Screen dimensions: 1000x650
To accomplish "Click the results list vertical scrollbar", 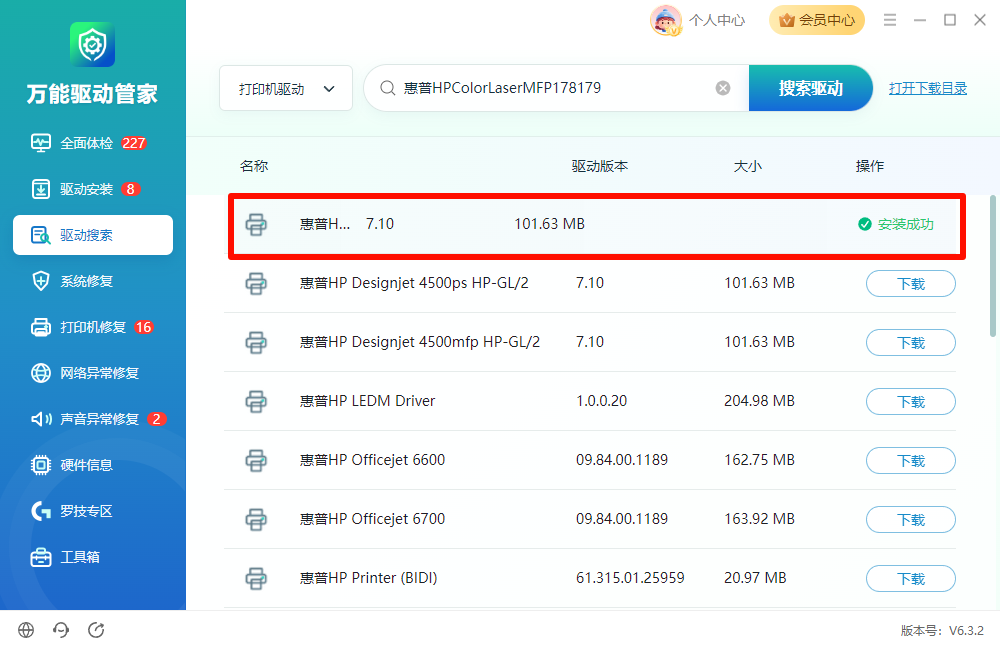I will click(x=992, y=266).
